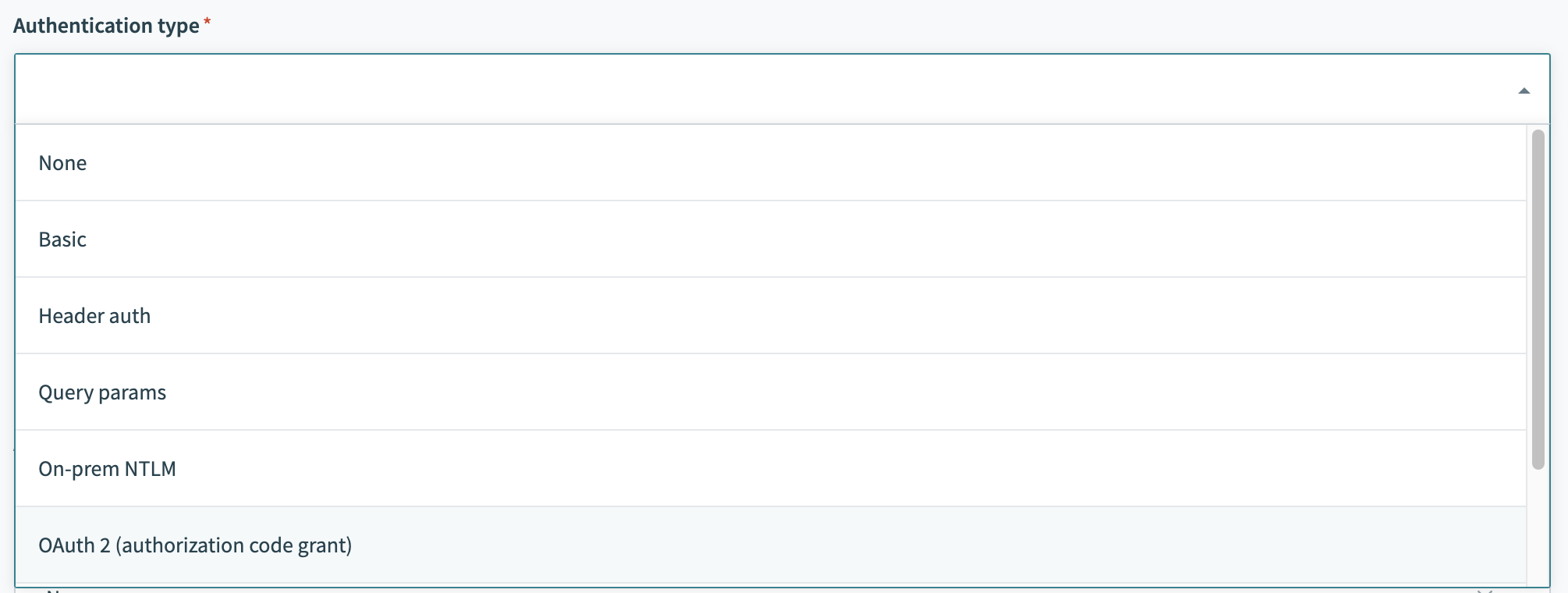Click the dropdown list scrollbar thumb

pyautogui.click(x=1538, y=300)
